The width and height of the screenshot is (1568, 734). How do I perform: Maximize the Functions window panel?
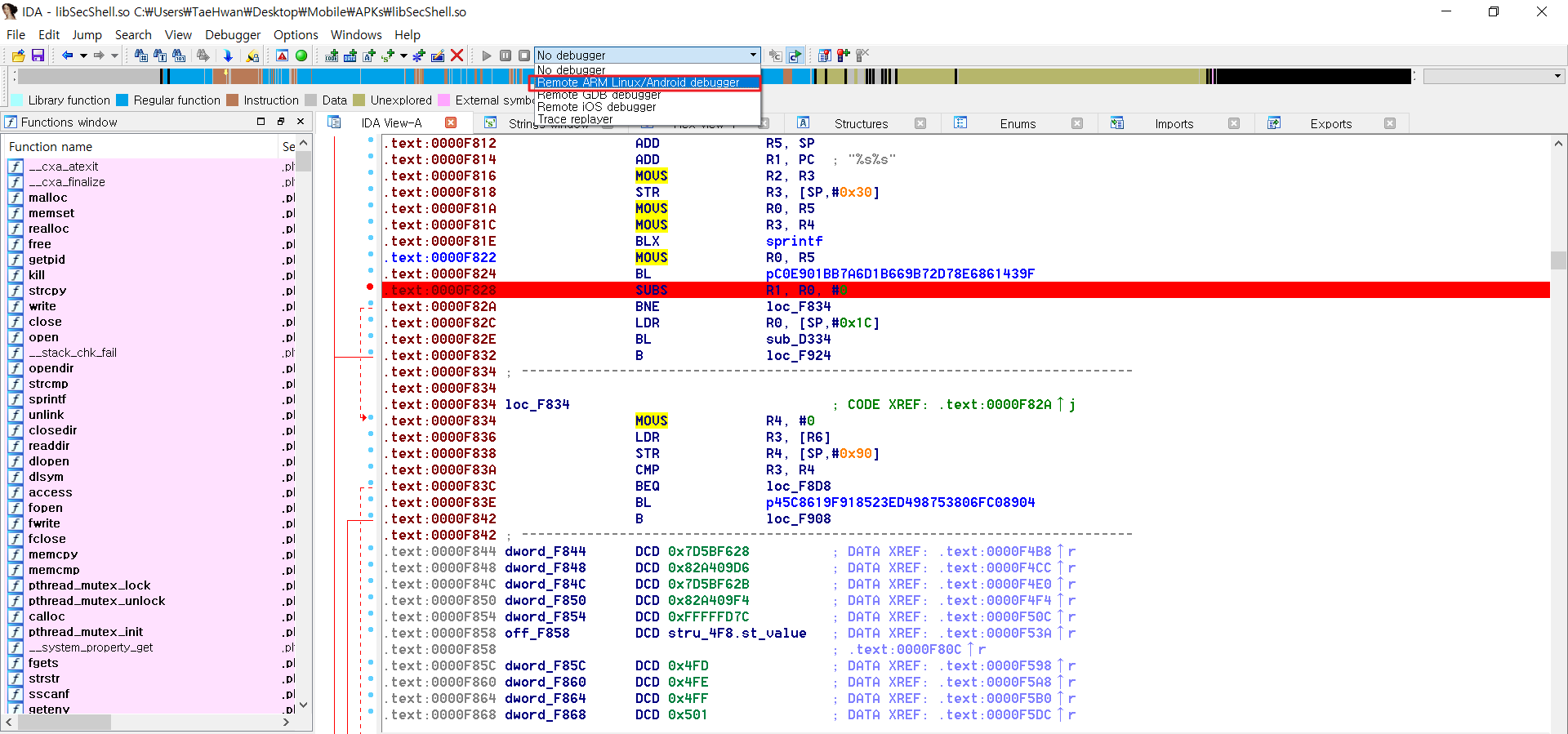coord(261,122)
